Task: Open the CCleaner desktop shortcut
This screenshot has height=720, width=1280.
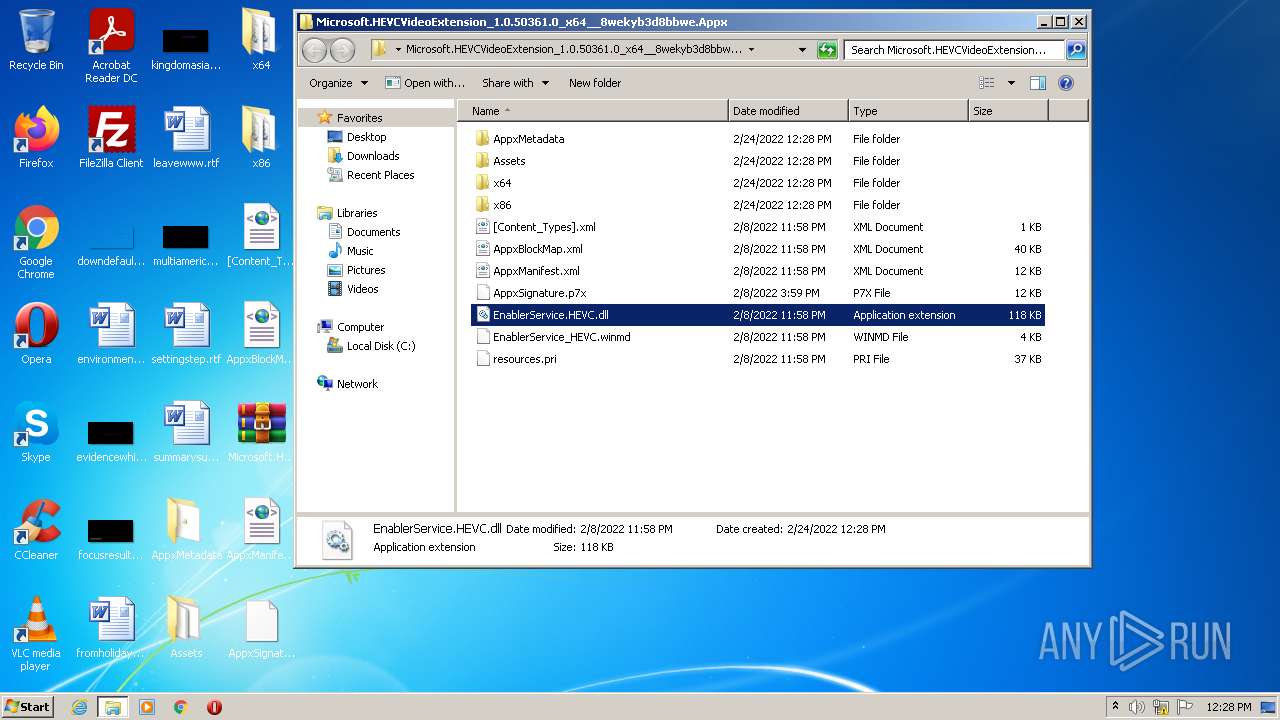Action: (x=36, y=529)
